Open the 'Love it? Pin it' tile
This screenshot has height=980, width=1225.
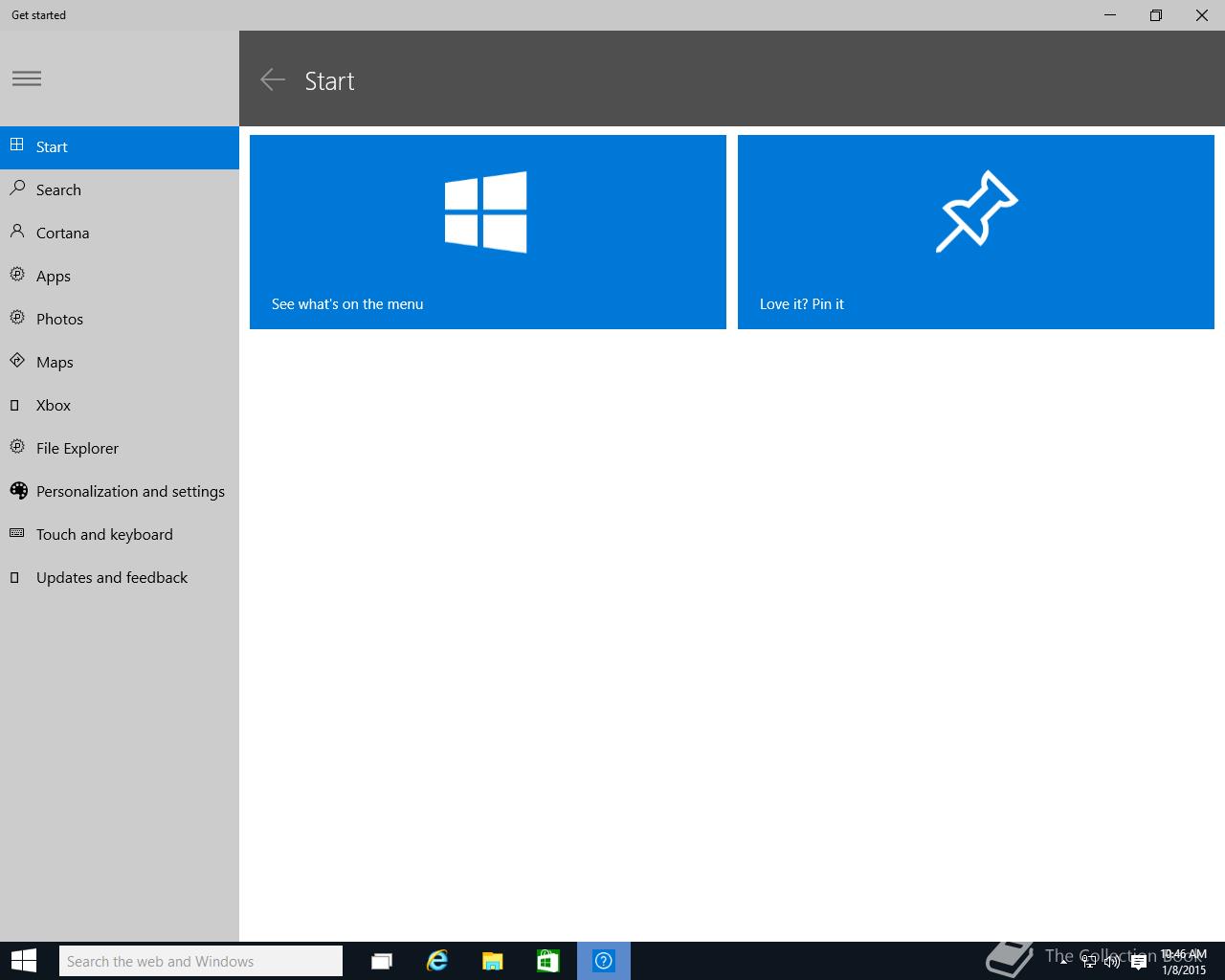click(976, 232)
